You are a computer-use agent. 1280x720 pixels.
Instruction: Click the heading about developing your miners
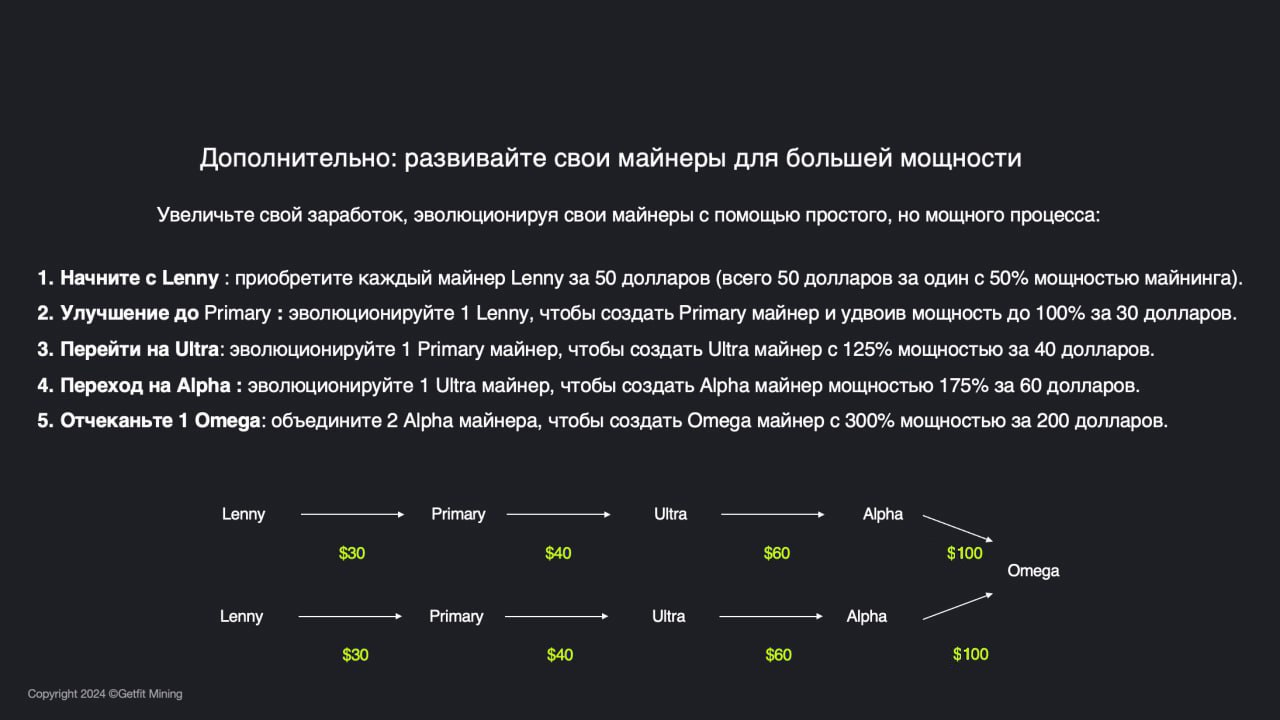point(610,158)
